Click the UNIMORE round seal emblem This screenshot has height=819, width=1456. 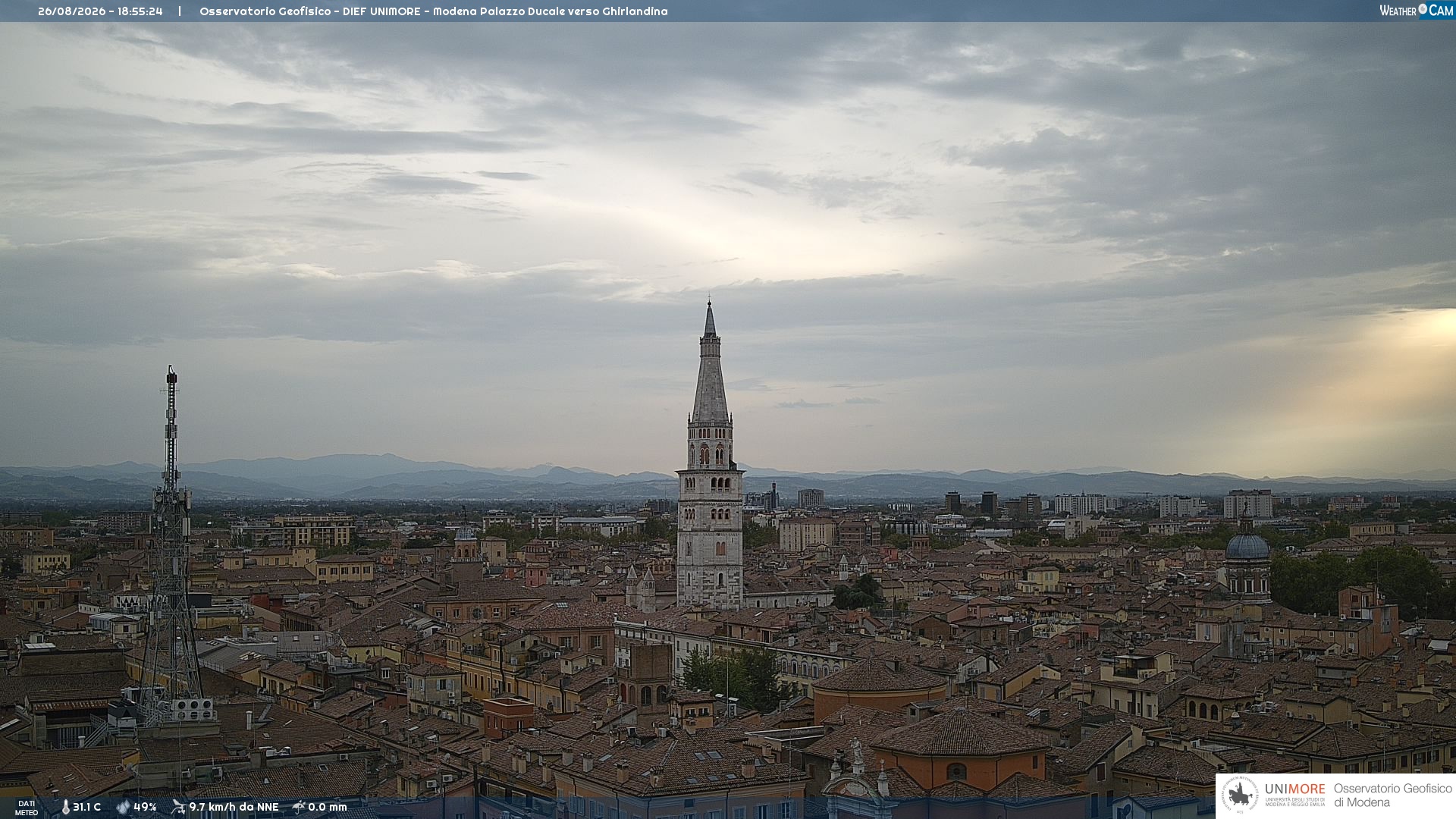(x=1240, y=795)
